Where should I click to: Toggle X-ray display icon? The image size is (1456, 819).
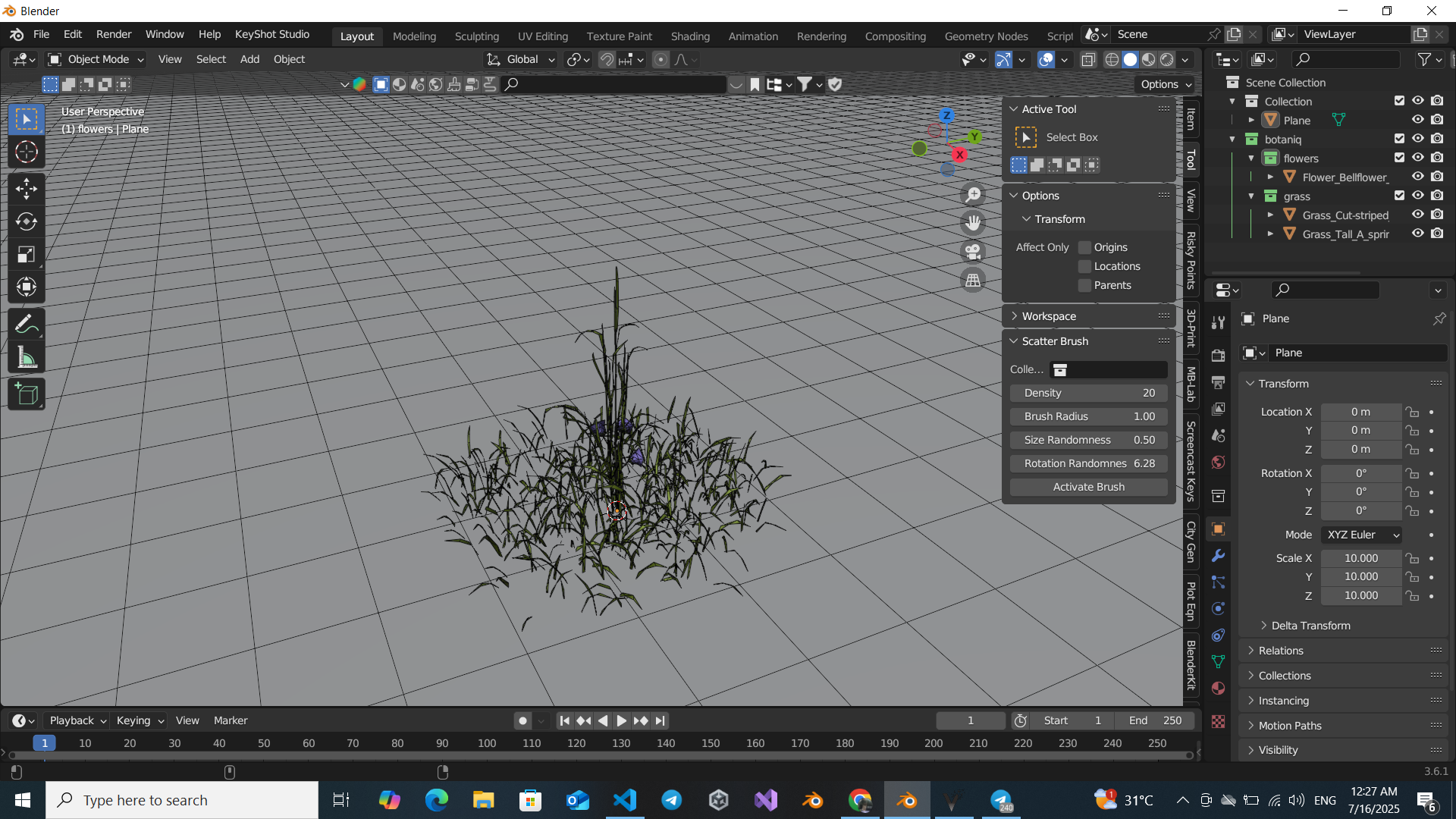(x=1088, y=59)
